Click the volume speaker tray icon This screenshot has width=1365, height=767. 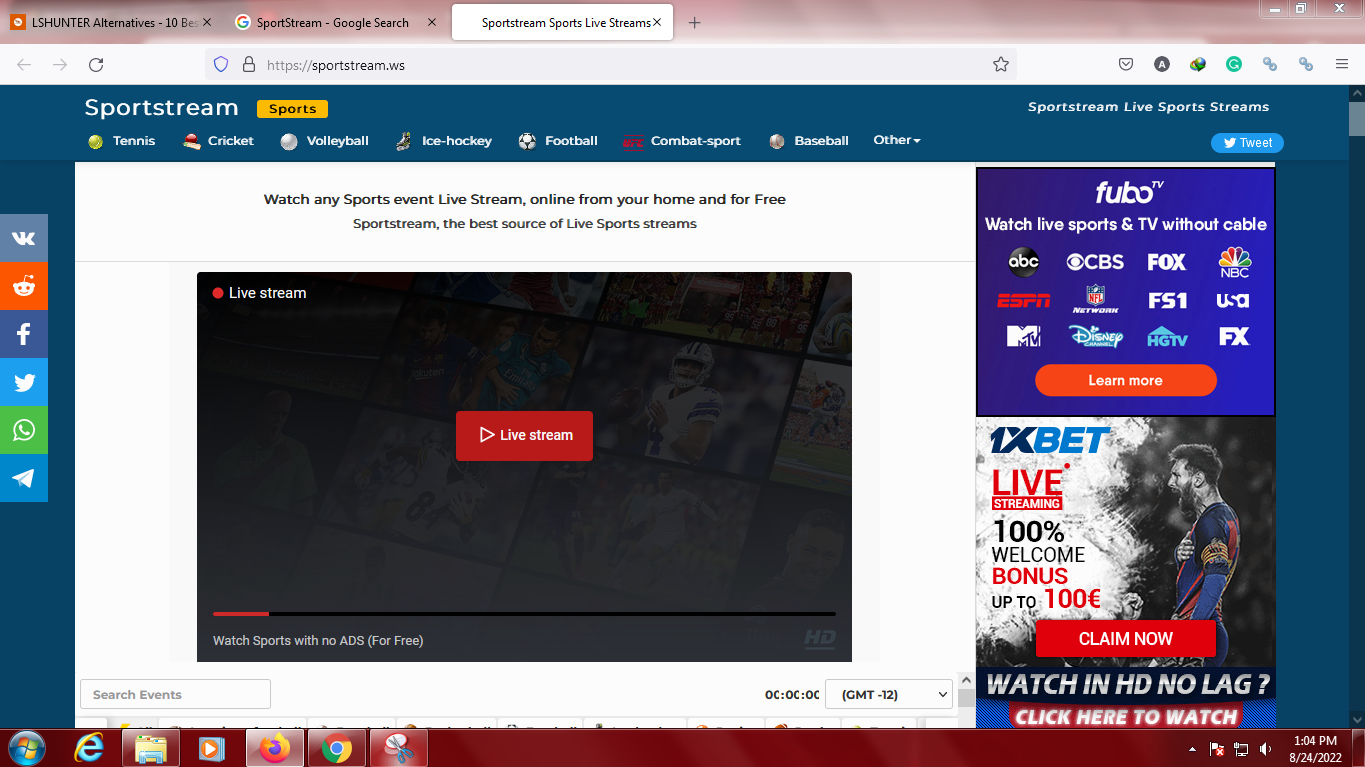[1266, 748]
